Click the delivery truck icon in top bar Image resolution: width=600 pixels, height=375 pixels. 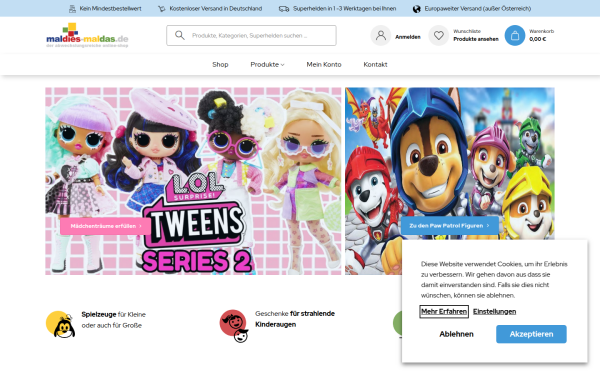[x=284, y=8]
